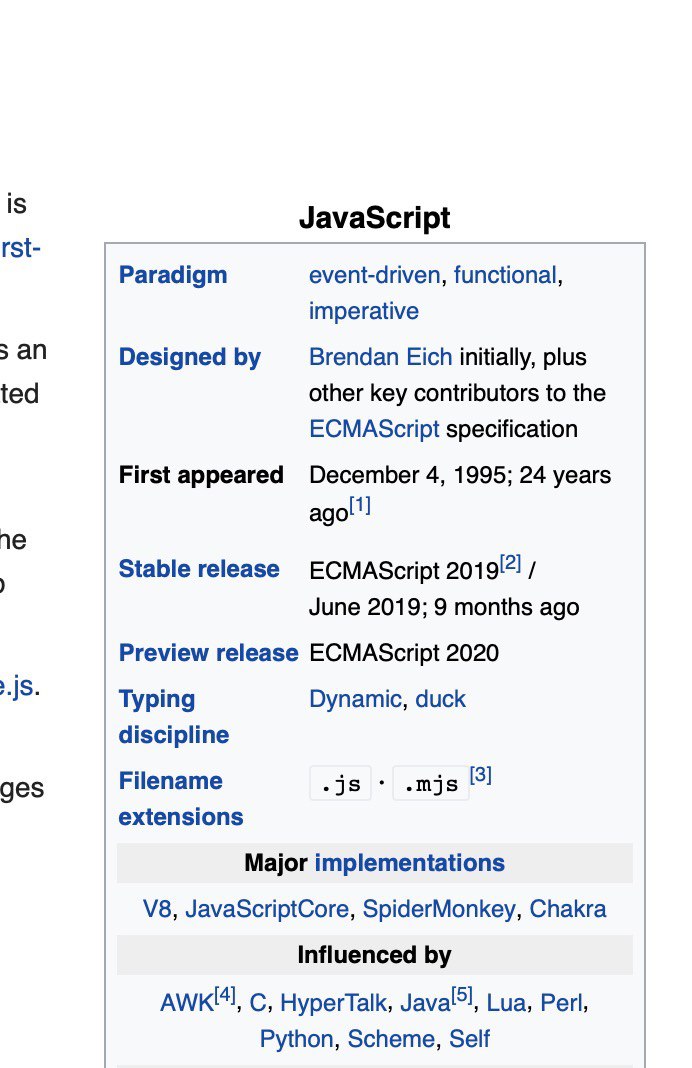Follow the duck typing link
This screenshot has width=692, height=1068.
[441, 700]
